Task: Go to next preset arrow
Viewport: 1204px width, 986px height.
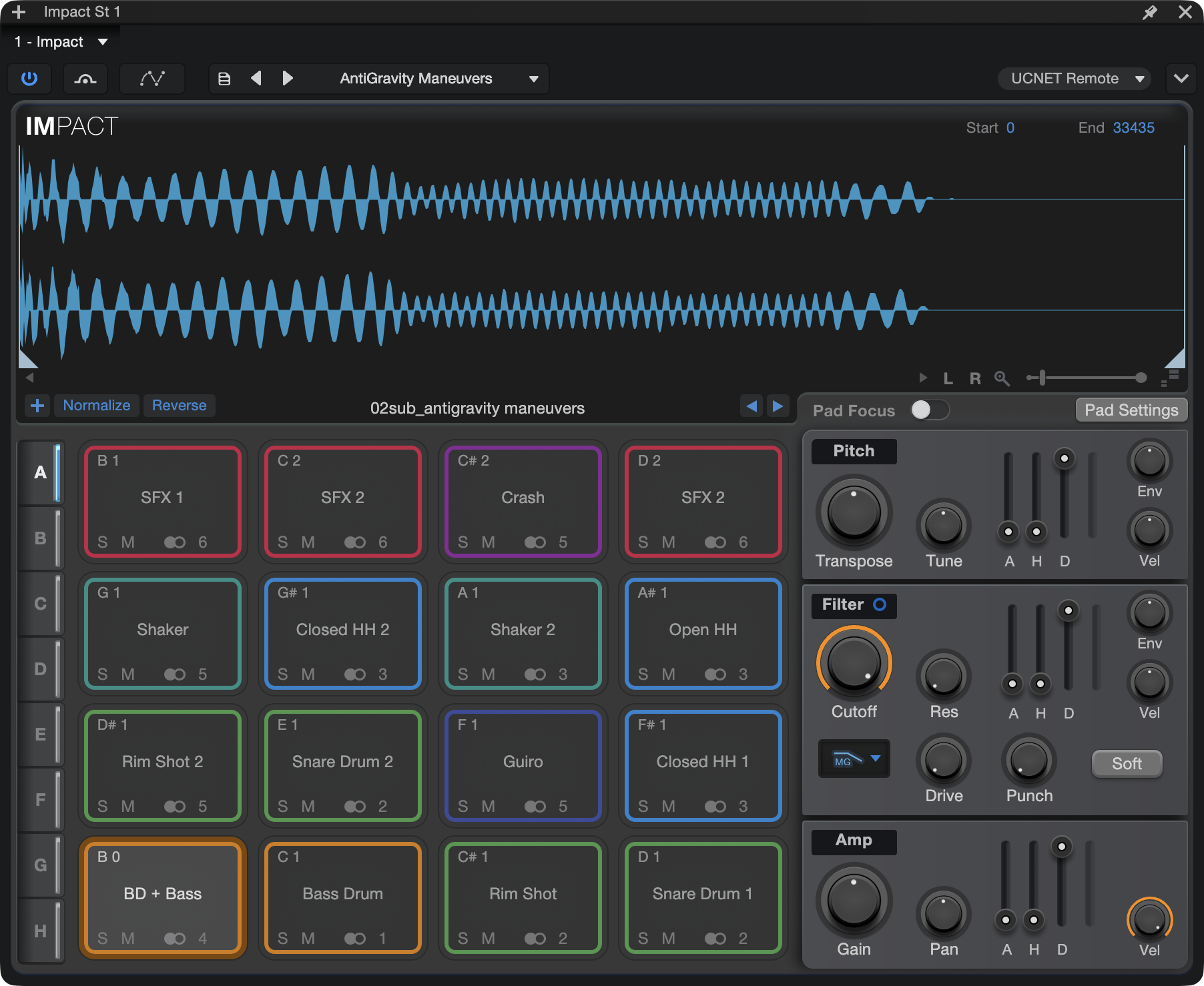Action: [288, 79]
